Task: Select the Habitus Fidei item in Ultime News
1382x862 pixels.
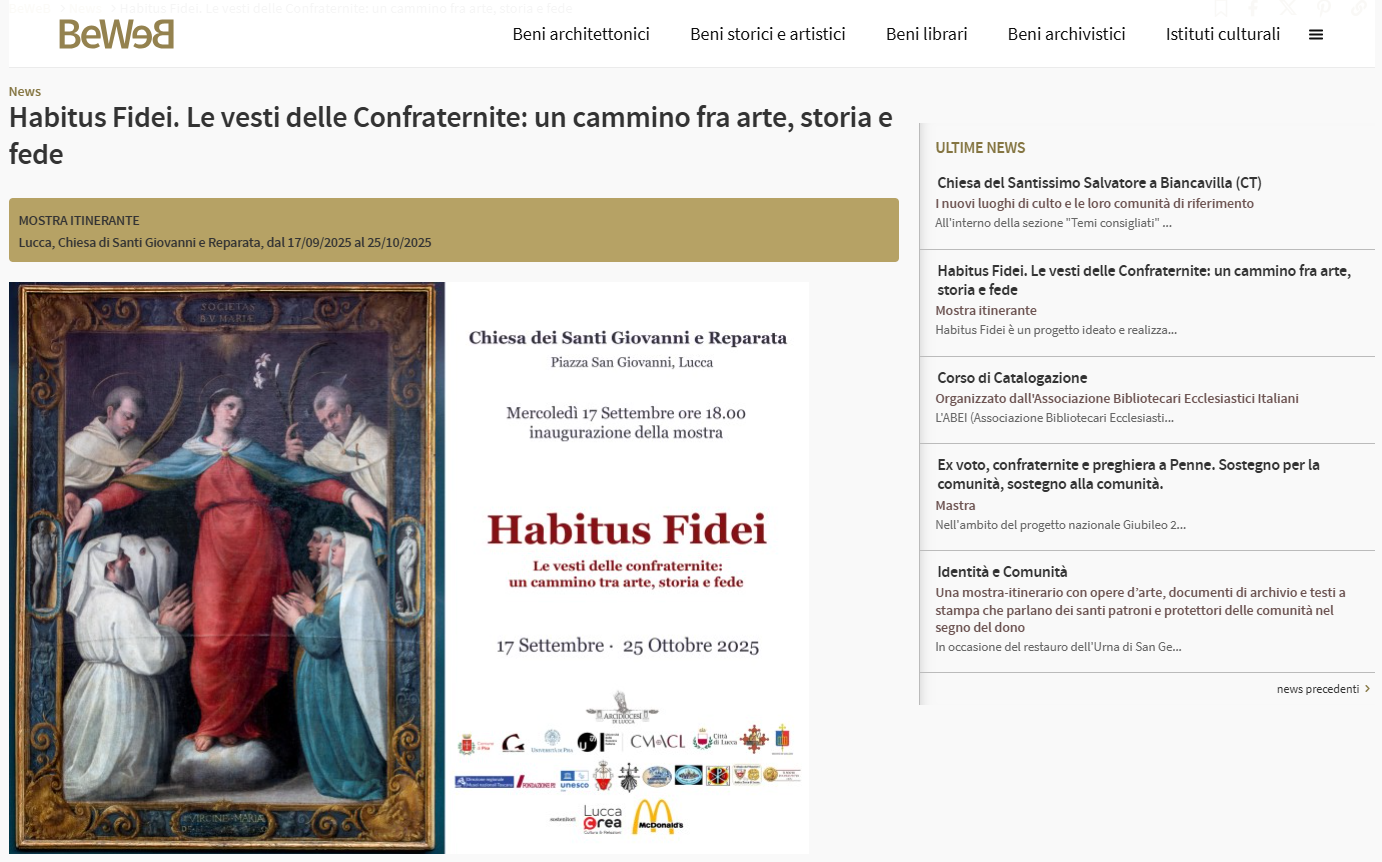Action: (x=1144, y=279)
